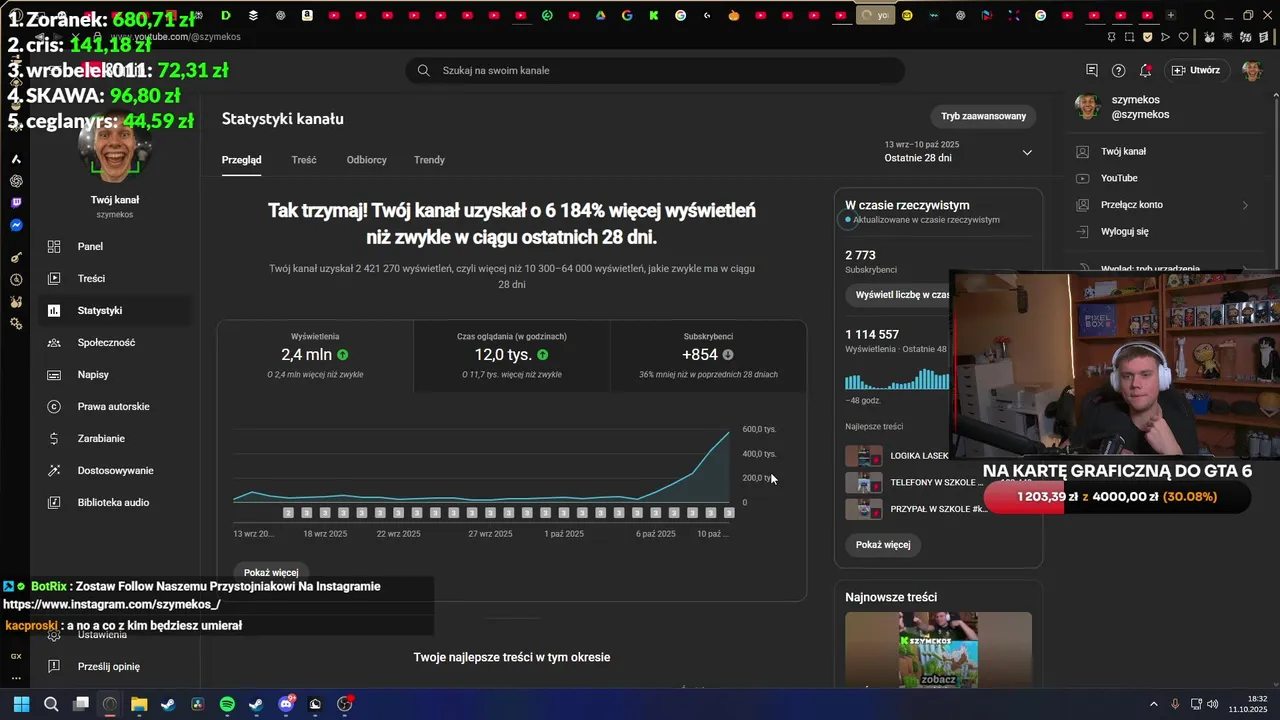Click Pokaż więcej in the realtime card
Screen dimensions: 1280x720
pyautogui.click(x=883, y=545)
